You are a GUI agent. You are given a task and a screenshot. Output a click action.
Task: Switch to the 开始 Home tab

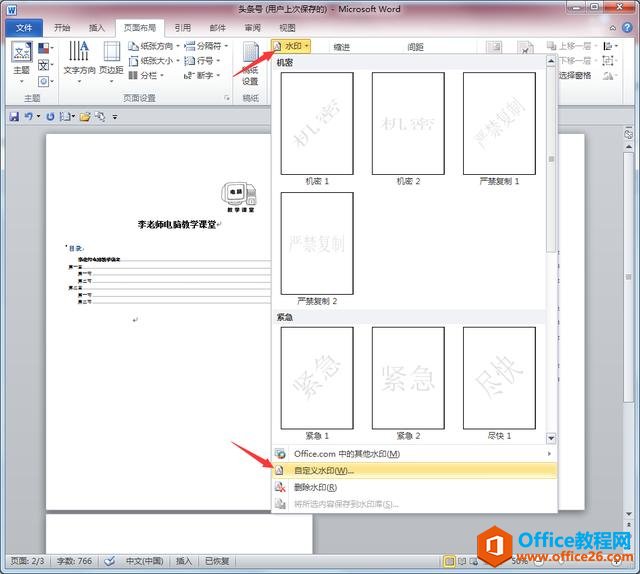[x=62, y=28]
